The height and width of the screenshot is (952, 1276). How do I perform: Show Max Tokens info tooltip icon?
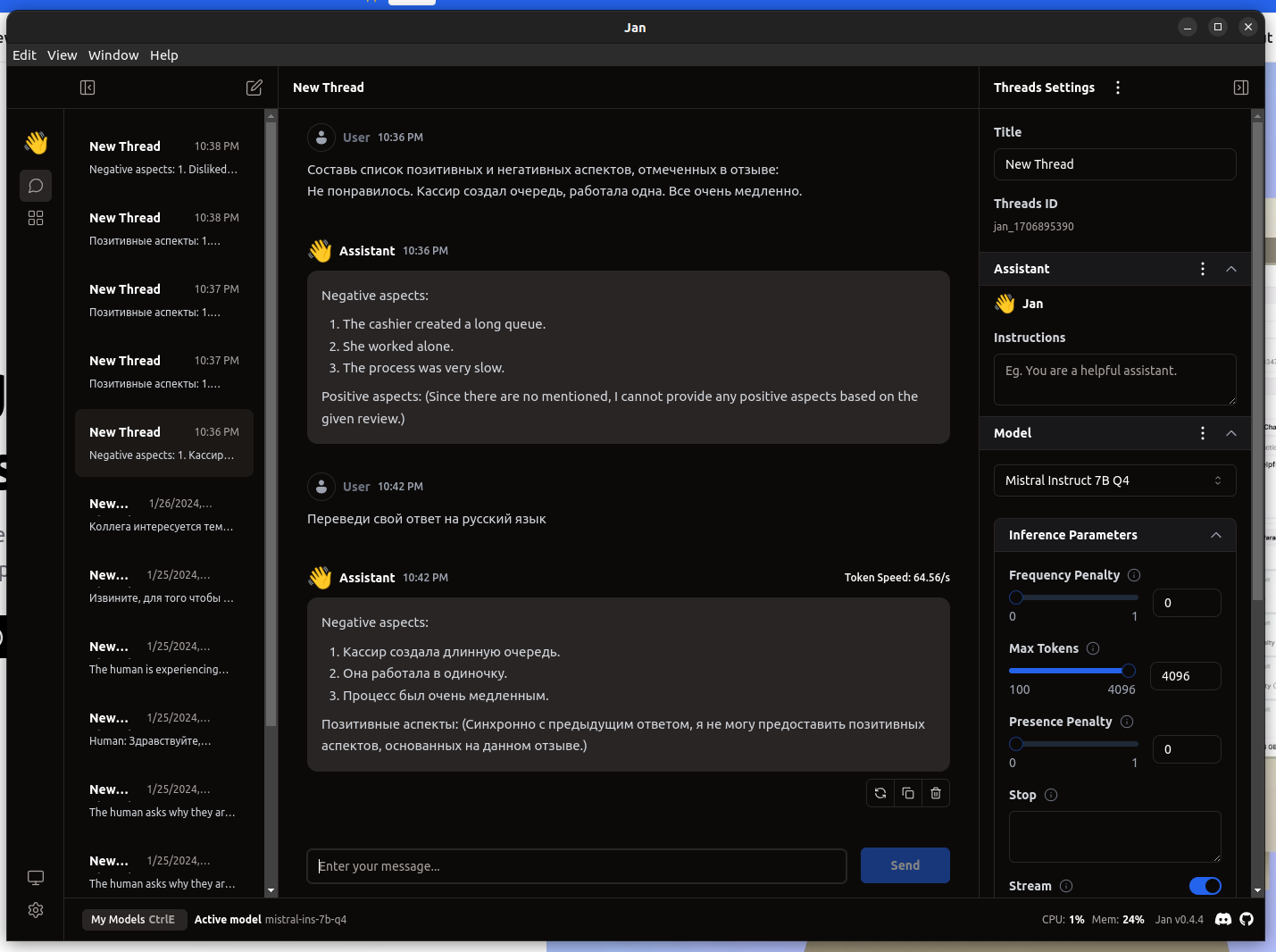click(x=1093, y=648)
